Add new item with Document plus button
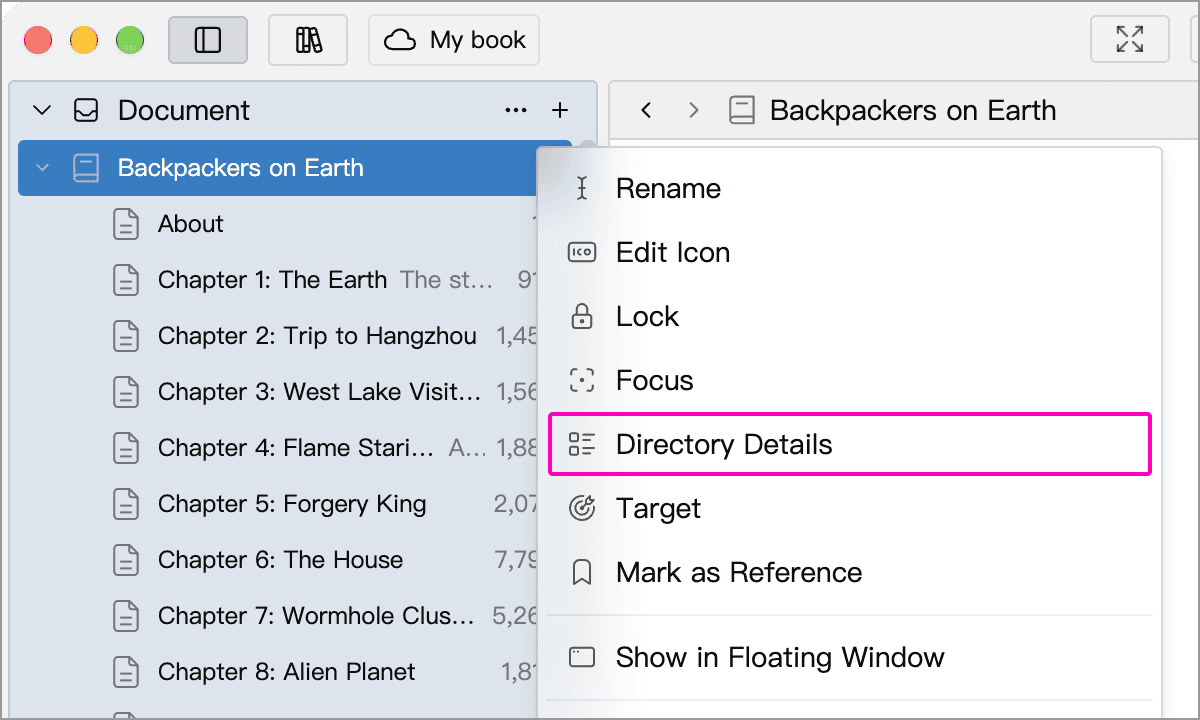Image resolution: width=1200 pixels, height=720 pixels. 560,110
